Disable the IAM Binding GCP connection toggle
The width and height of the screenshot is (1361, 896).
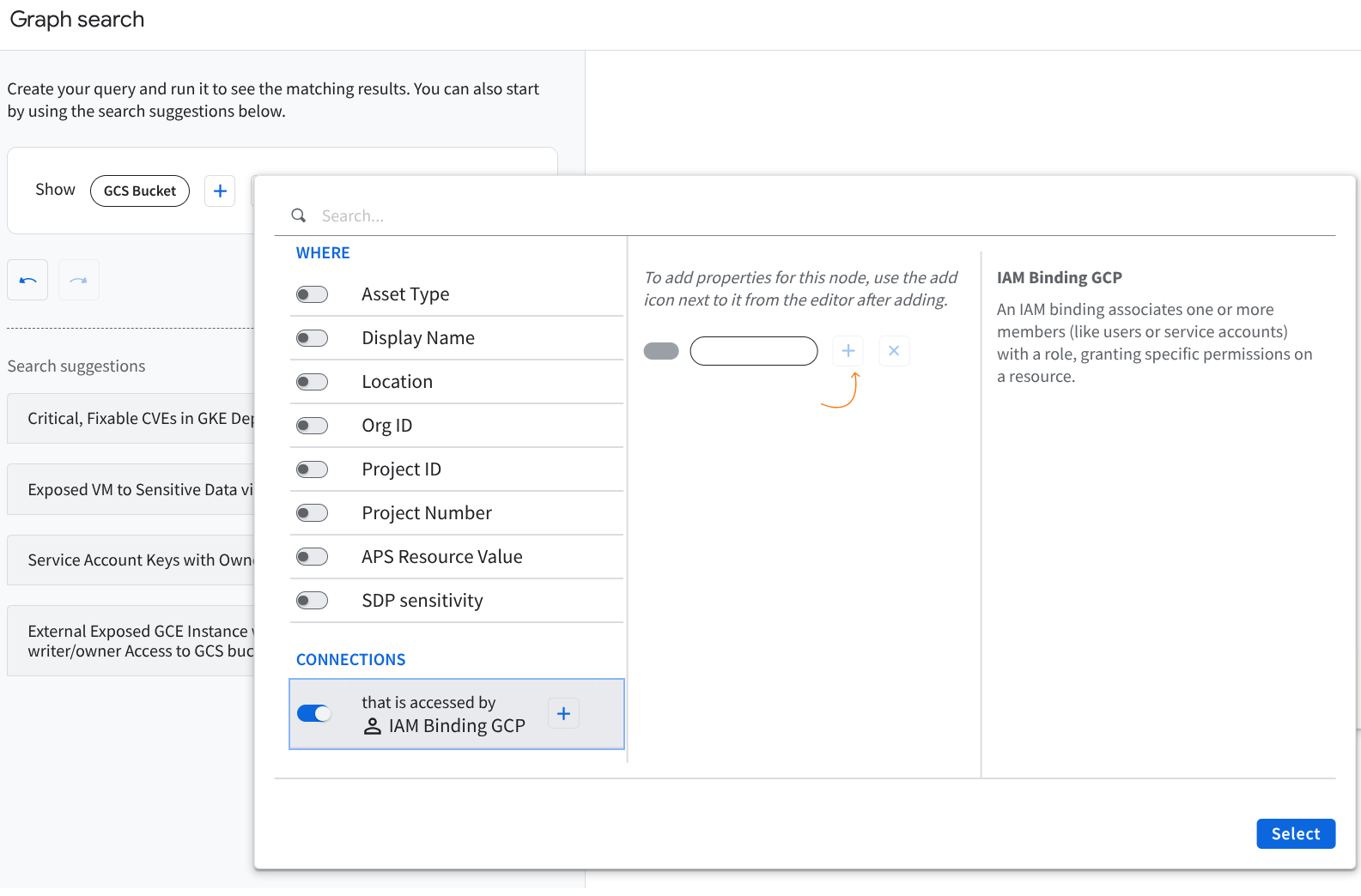(314, 713)
